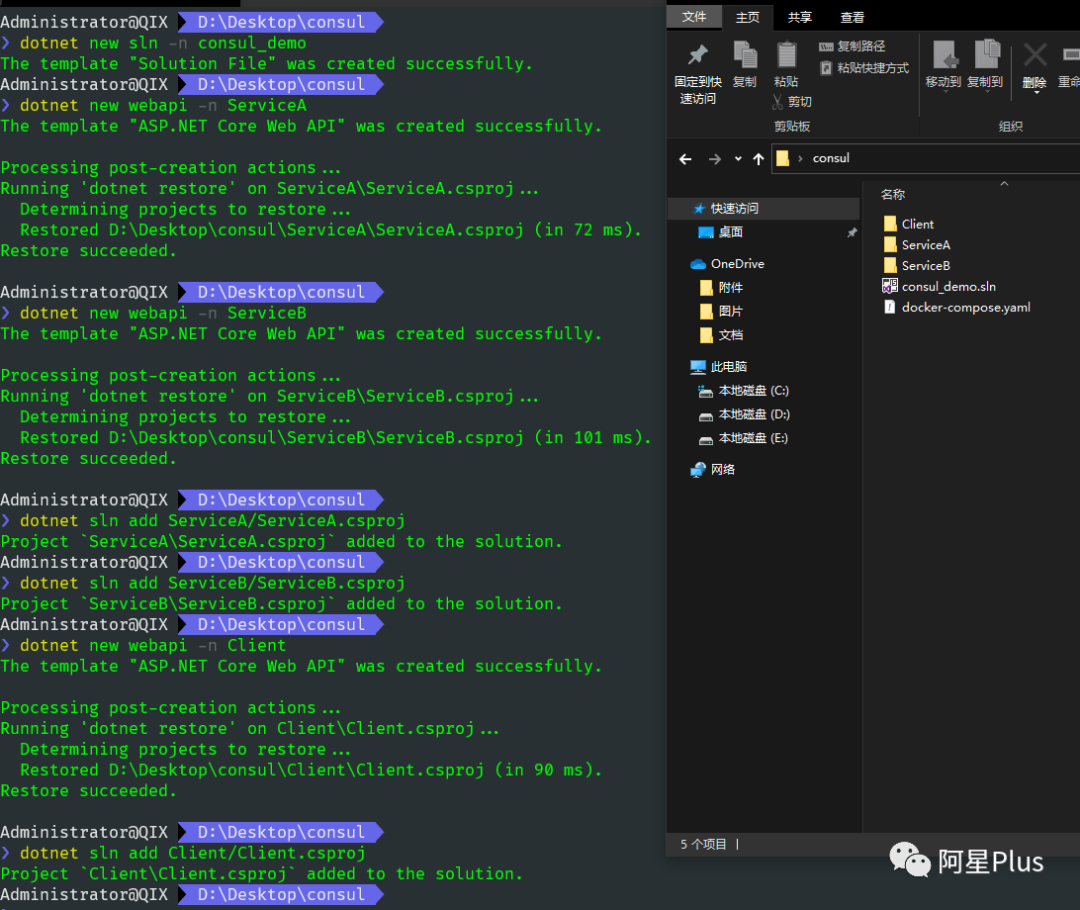This screenshot has height=910, width=1080.
Task: Click the Back arrow in Explorer
Action: tap(685, 159)
